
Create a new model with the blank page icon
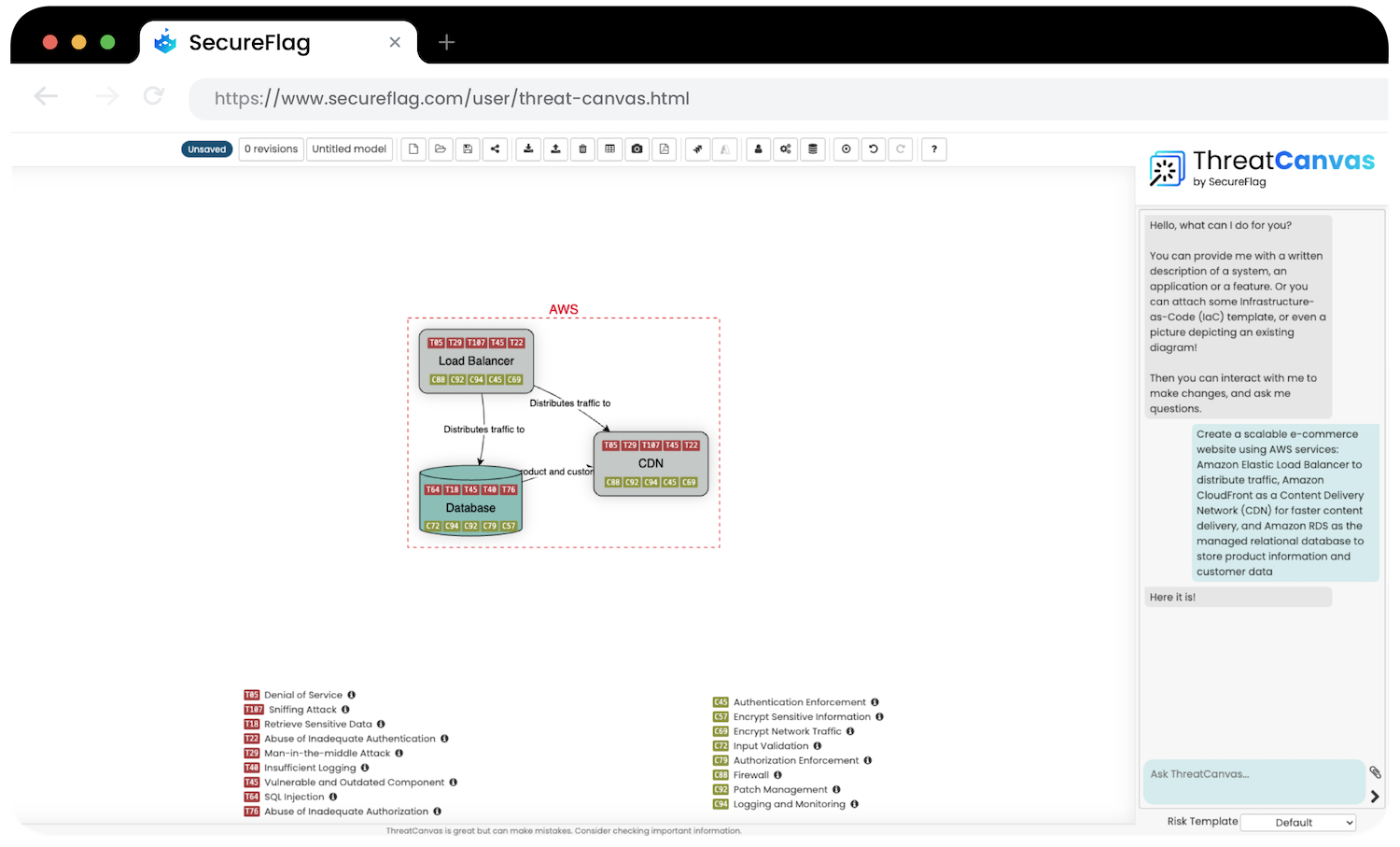pyautogui.click(x=413, y=149)
